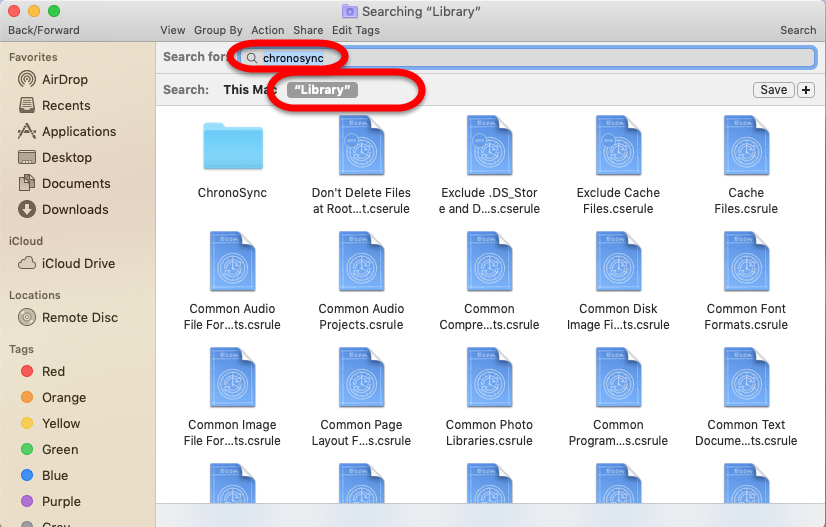The width and height of the screenshot is (826, 527).
Task: Open the Group By toolbar menu
Action: [218, 30]
